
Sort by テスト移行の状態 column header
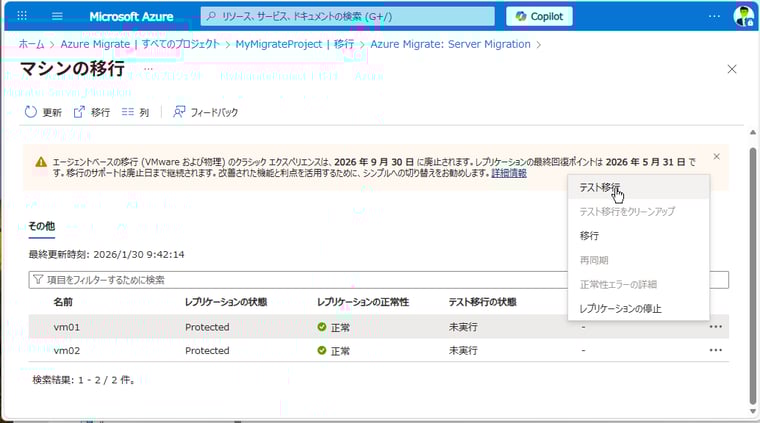pos(482,302)
